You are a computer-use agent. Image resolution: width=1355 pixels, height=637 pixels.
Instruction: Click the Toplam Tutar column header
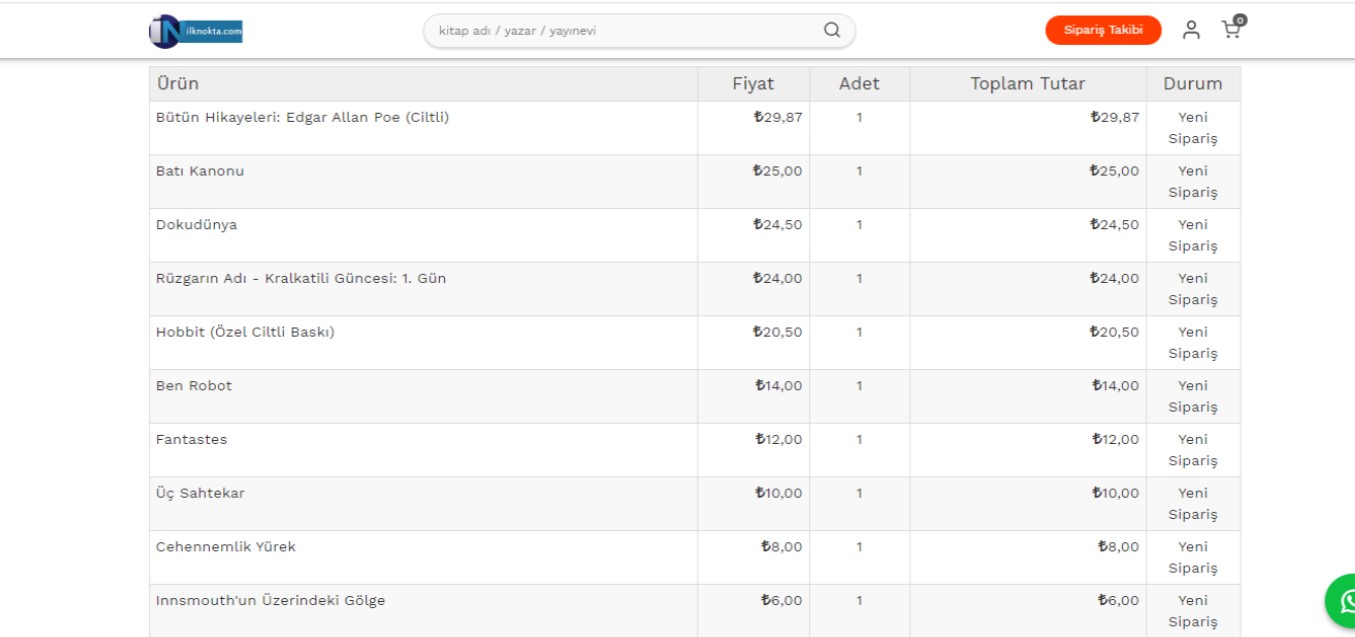(1027, 84)
